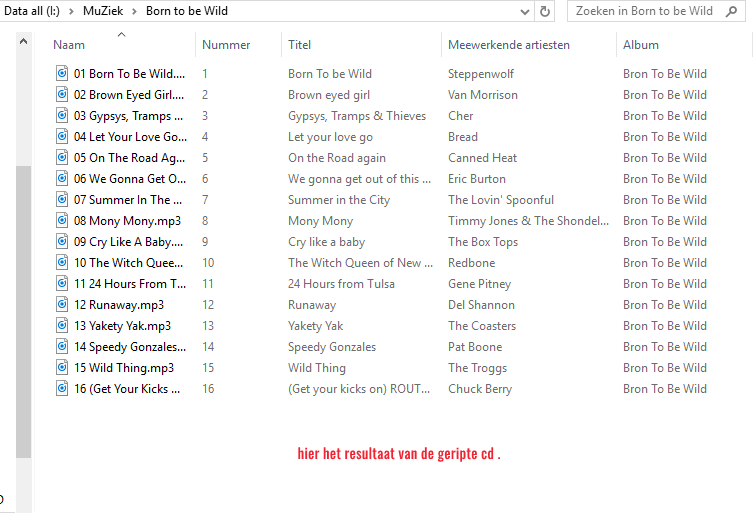
Task: Expand the chevron after MuZiek in path
Action: click(x=134, y=11)
